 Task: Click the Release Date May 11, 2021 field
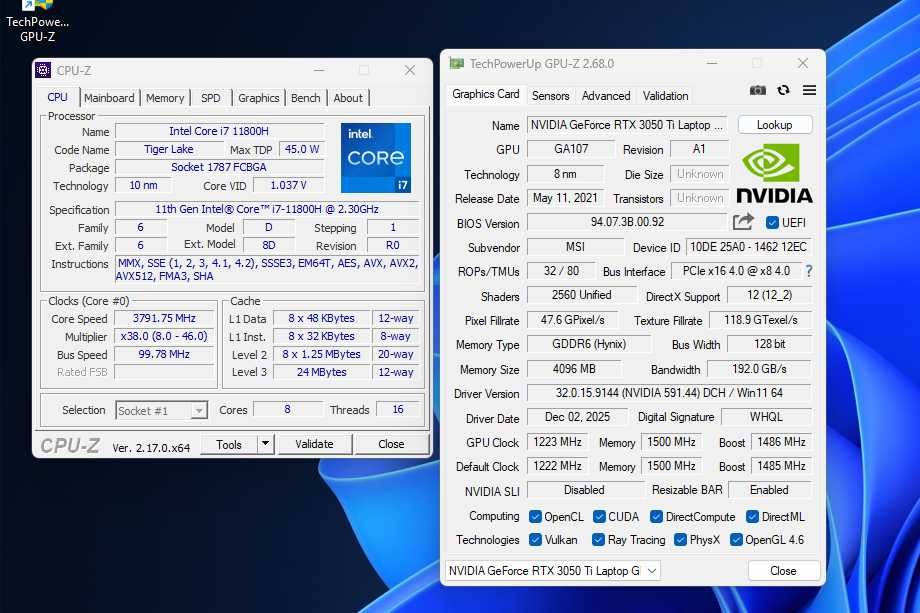coord(565,198)
